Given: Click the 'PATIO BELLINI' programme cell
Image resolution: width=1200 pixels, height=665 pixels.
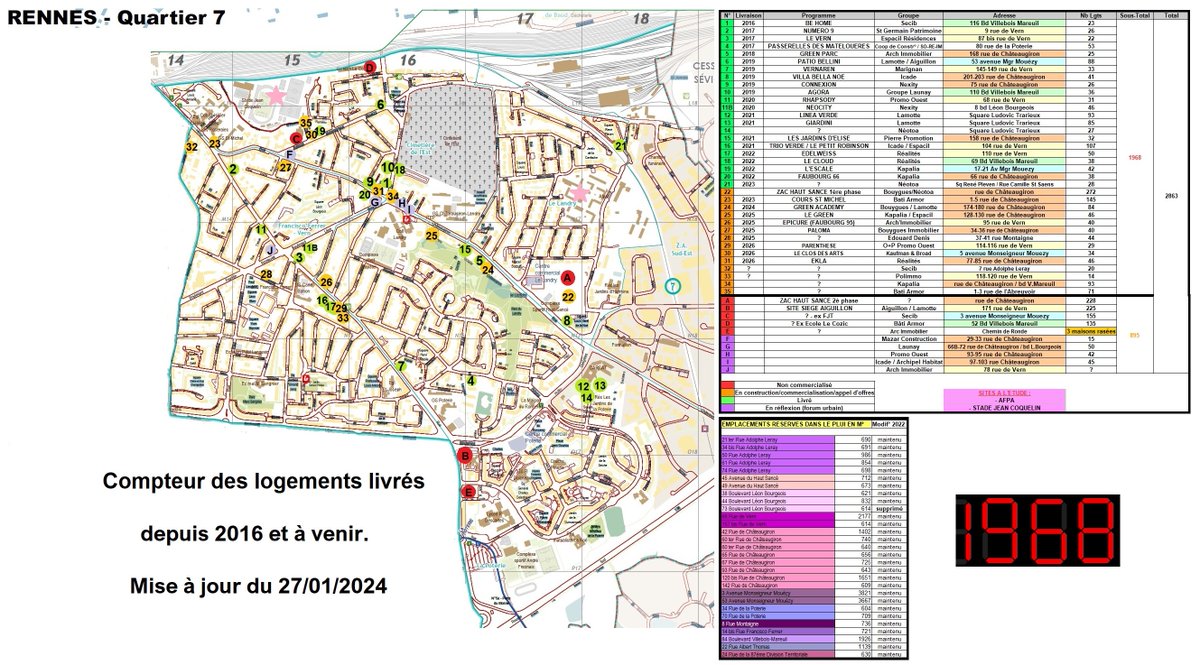Looking at the screenshot, I should [x=818, y=62].
